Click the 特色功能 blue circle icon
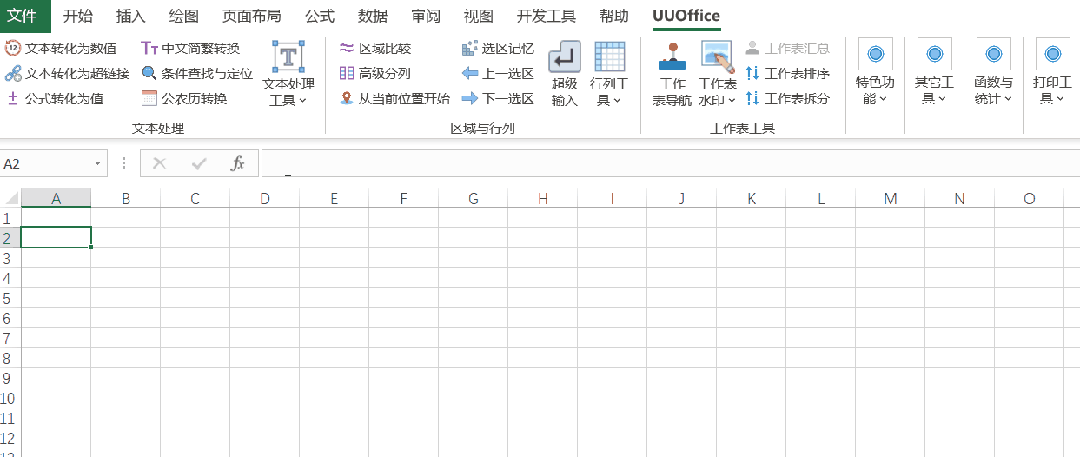 click(x=875, y=54)
